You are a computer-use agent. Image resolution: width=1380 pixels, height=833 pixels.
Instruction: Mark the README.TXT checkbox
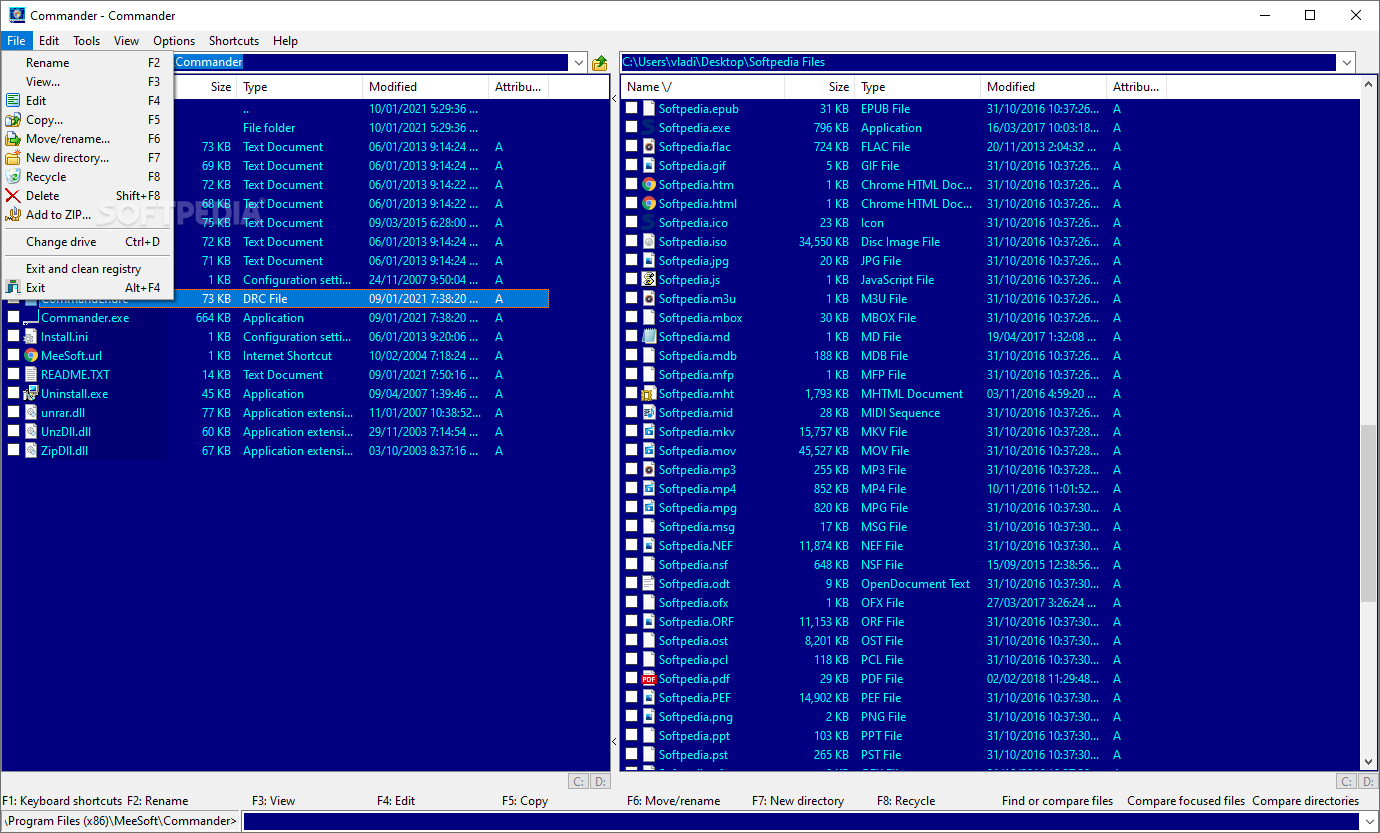[x=14, y=374]
